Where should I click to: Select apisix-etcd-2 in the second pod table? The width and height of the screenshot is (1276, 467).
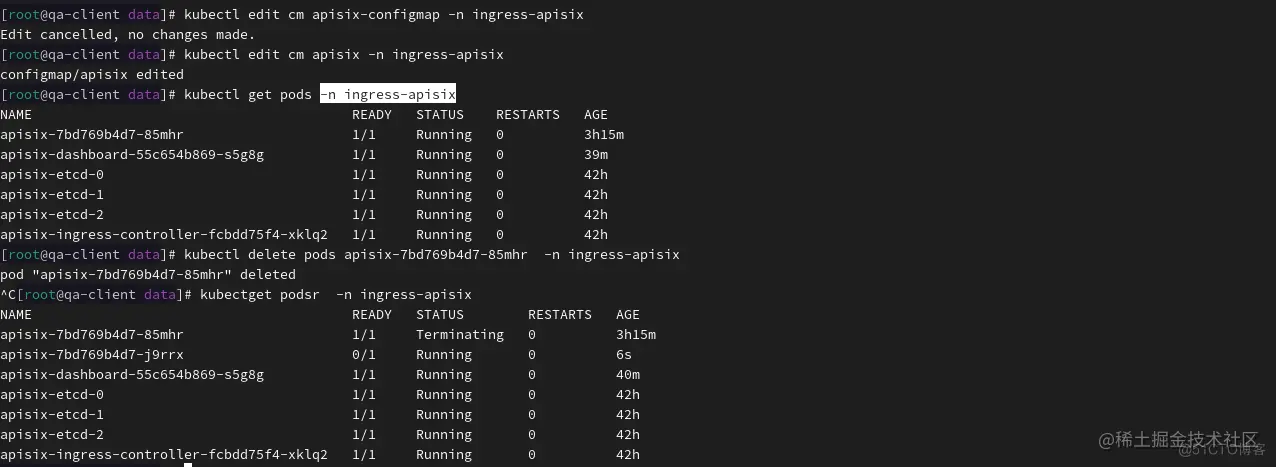tap(52, 435)
